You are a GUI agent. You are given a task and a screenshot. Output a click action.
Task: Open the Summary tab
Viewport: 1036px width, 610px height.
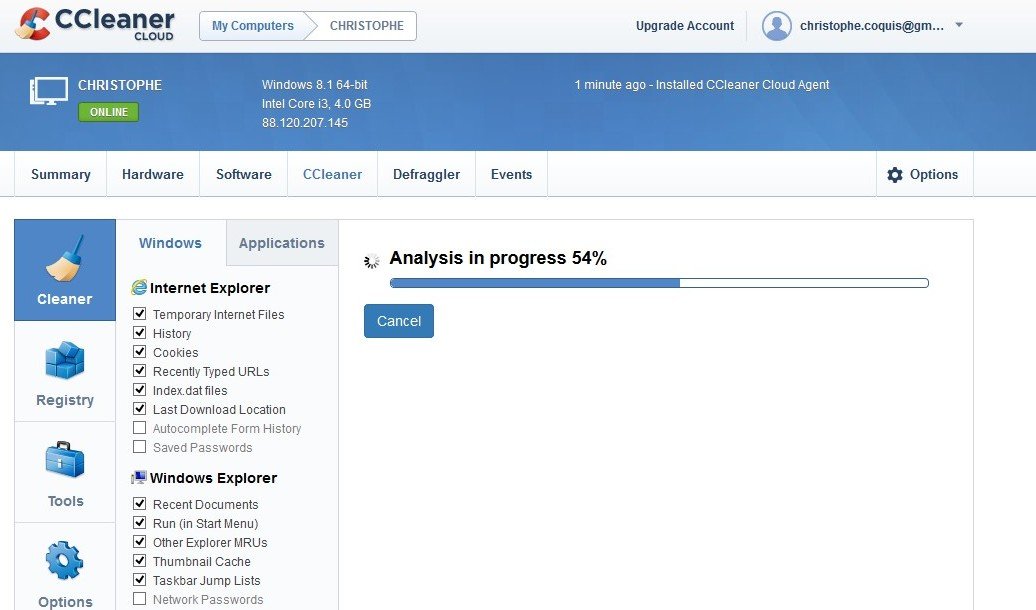(61, 174)
